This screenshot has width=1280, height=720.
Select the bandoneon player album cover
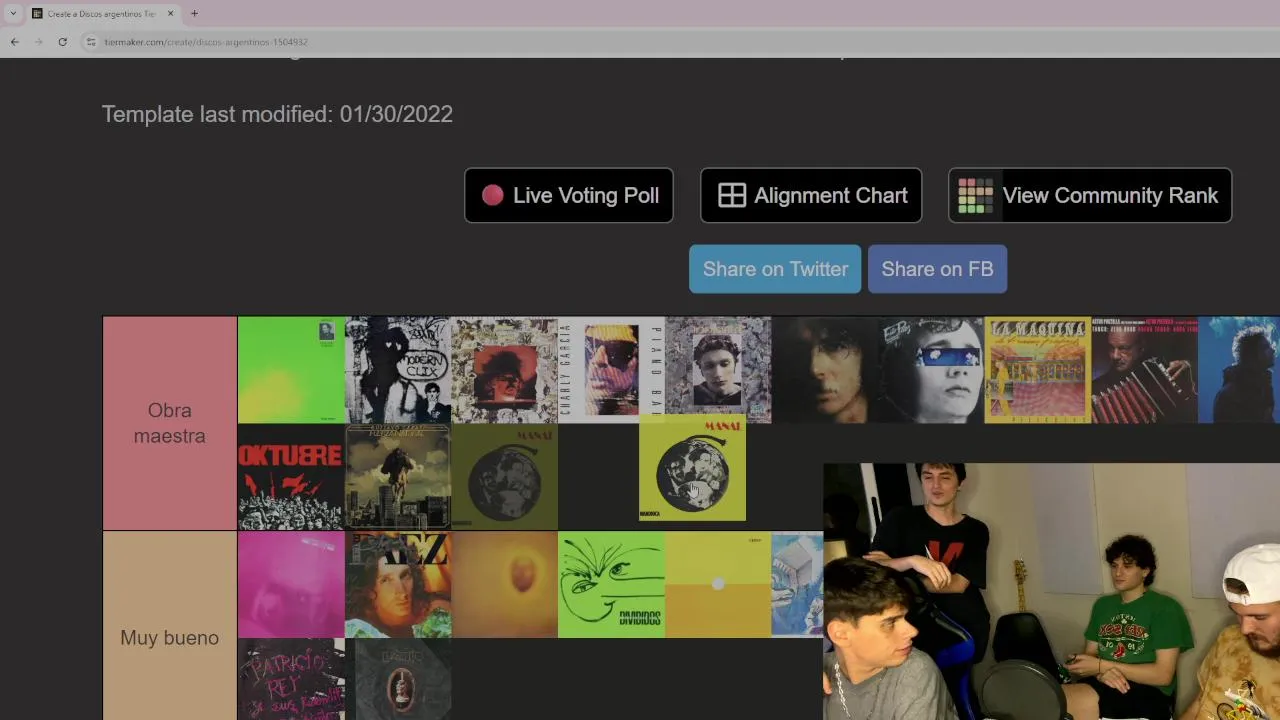coord(1144,370)
